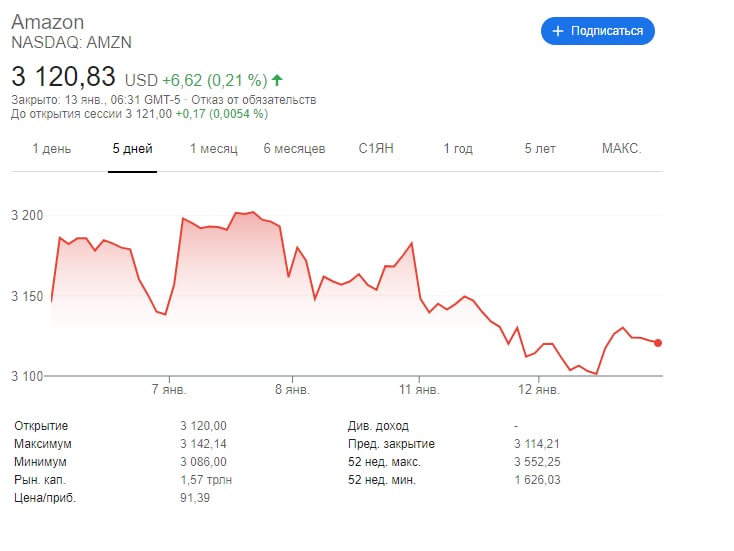
Task: Open the 1 месяц chart range
Action: tap(214, 149)
